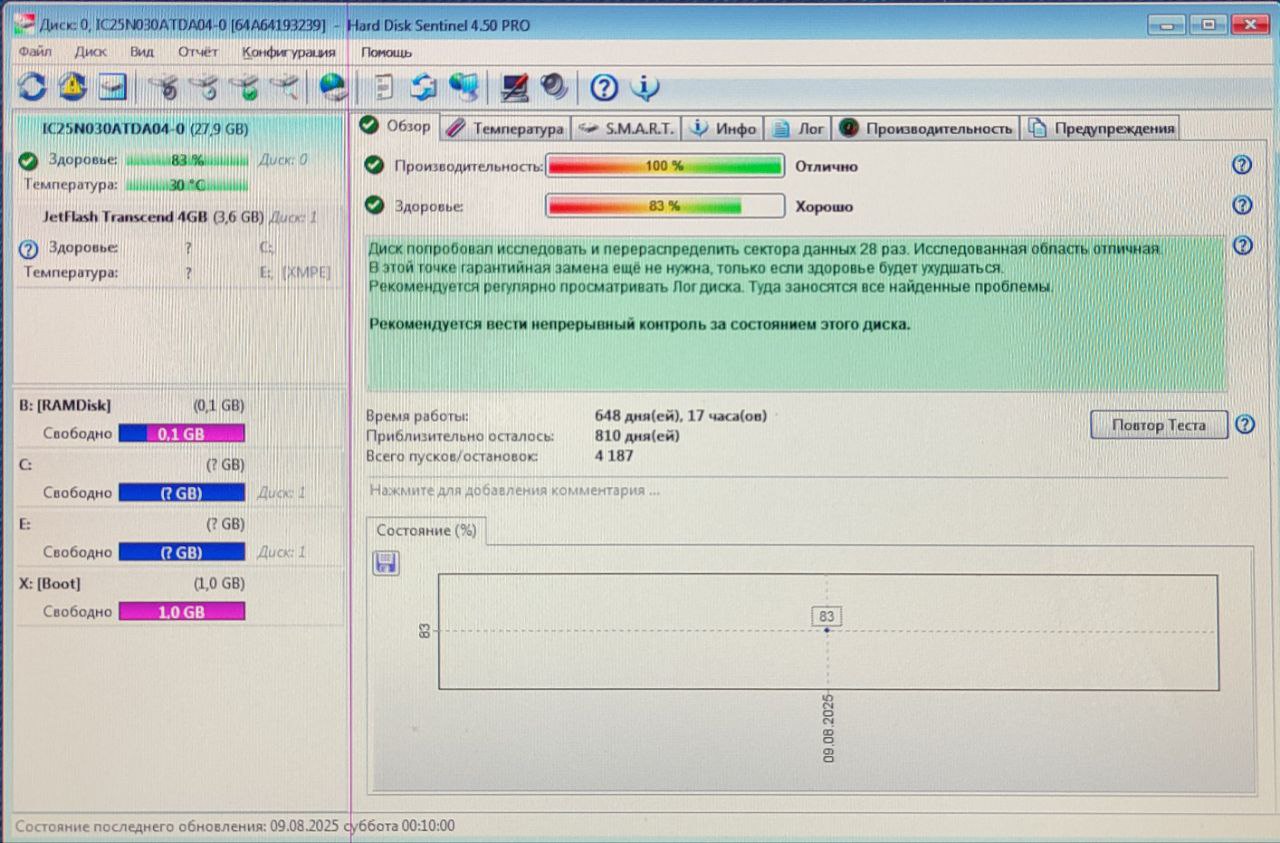
Task: Click the Производительность 100 % progress bar
Action: click(665, 166)
